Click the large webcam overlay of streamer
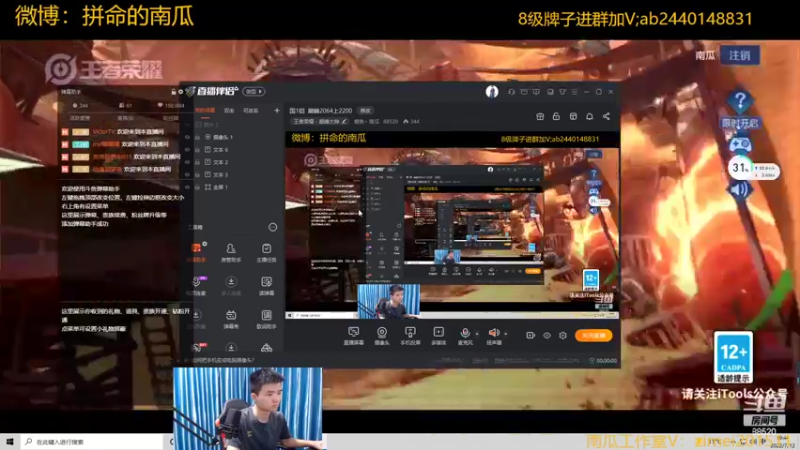The height and width of the screenshot is (450, 800). pos(247,408)
